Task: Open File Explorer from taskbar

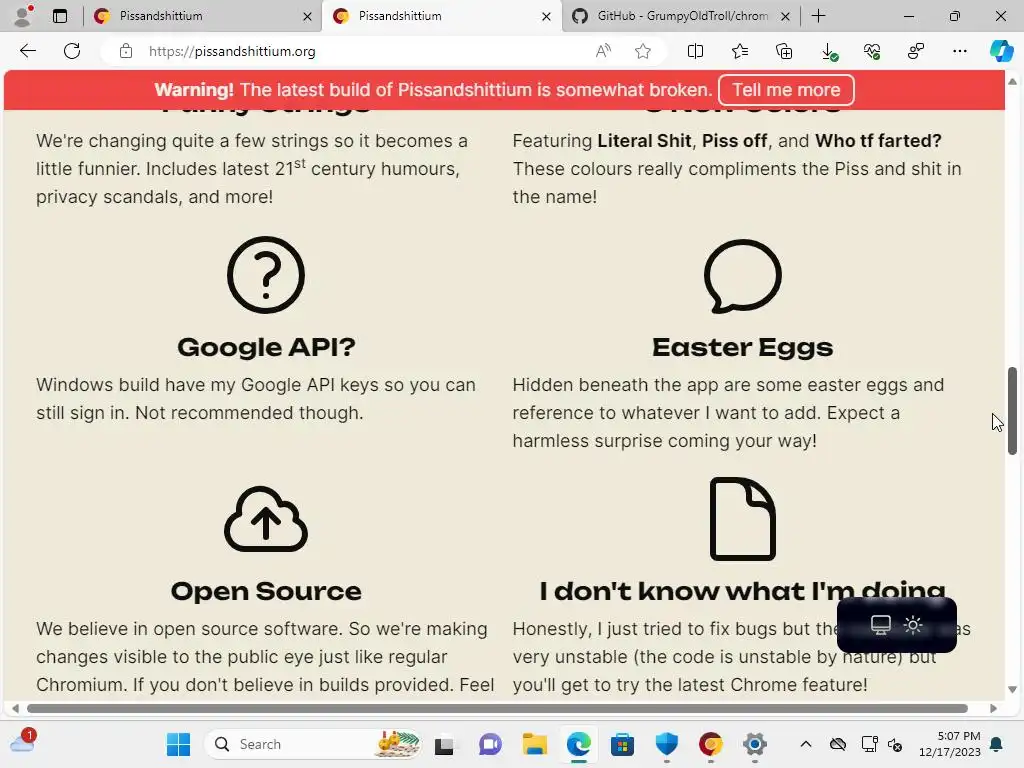Action: pos(534,744)
